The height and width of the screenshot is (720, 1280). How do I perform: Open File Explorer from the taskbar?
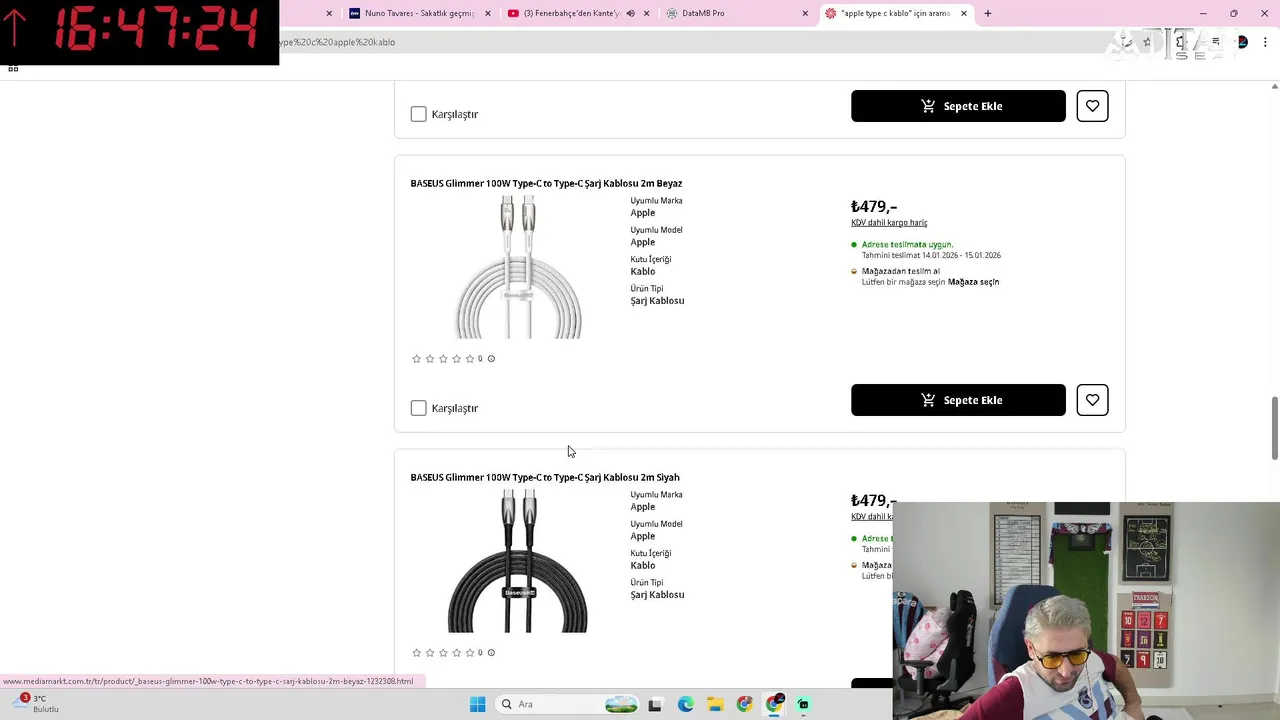pos(715,704)
